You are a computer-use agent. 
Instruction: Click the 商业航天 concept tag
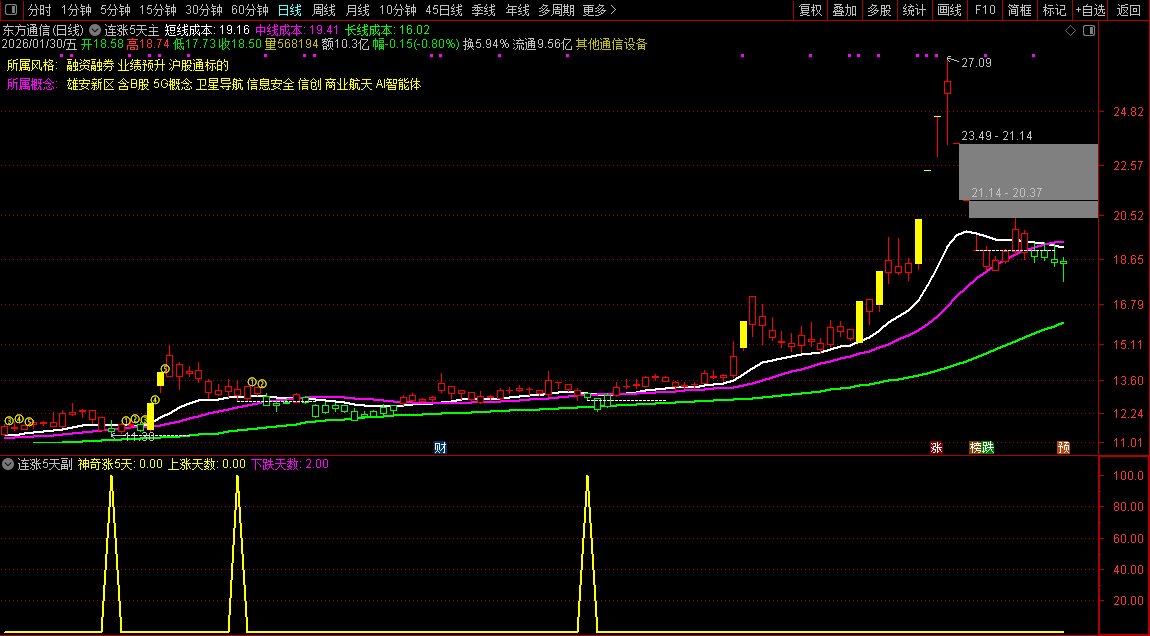point(348,84)
